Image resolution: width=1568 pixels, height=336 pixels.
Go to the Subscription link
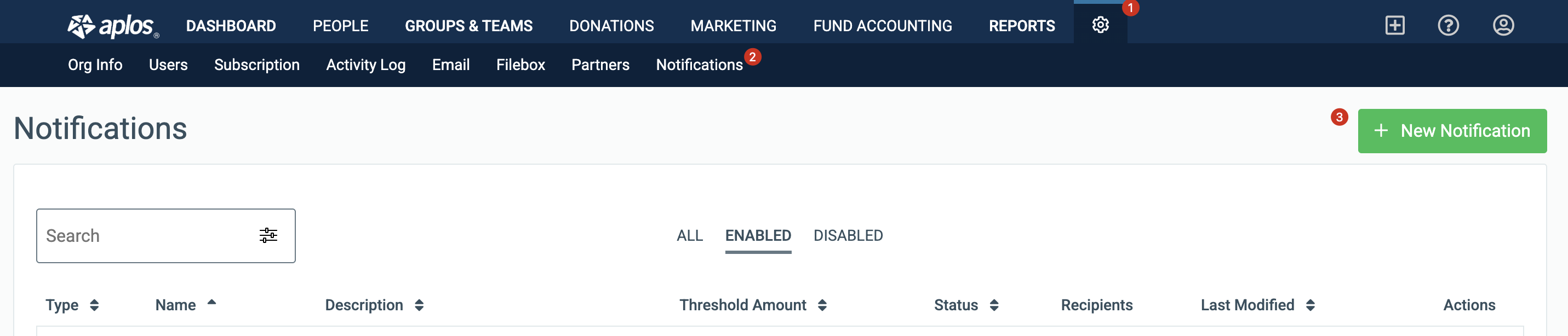pos(257,65)
